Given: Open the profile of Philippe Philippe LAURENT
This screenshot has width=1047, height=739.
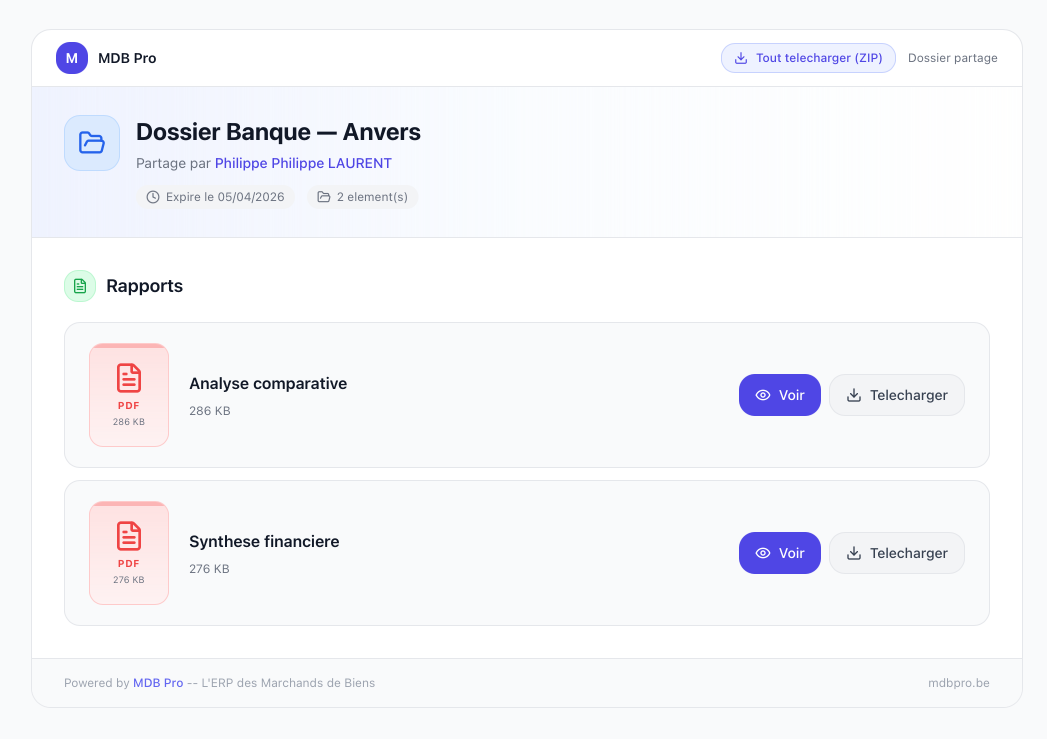Looking at the screenshot, I should click(x=303, y=163).
